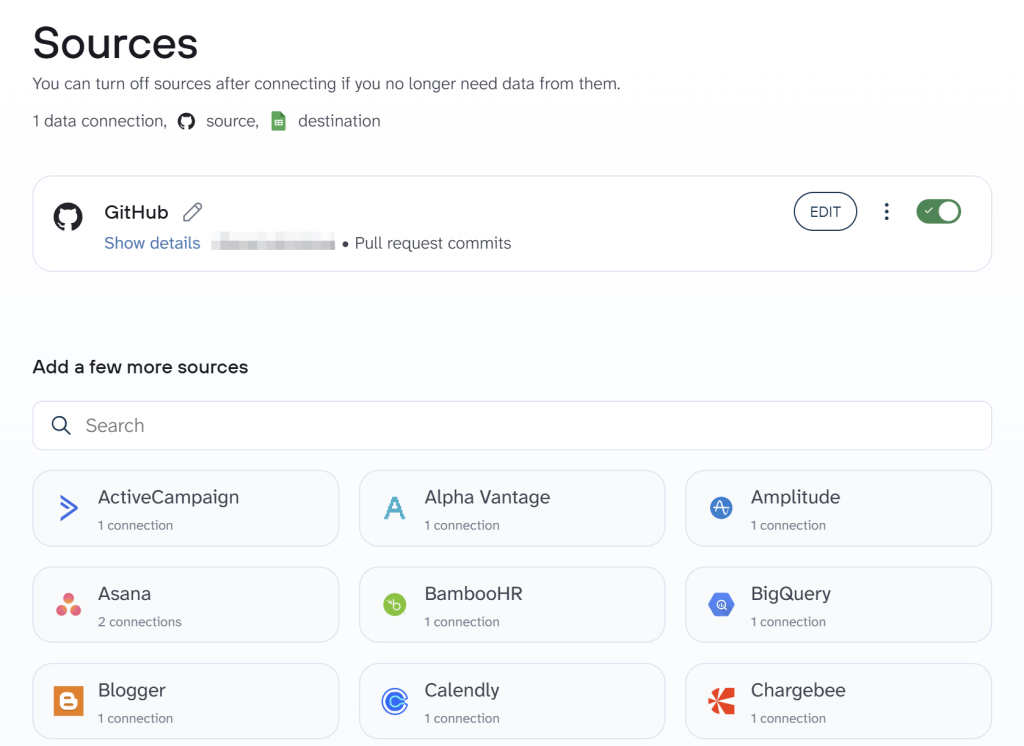This screenshot has width=1024, height=746.
Task: Select the Calendly source icon
Action: 394,701
